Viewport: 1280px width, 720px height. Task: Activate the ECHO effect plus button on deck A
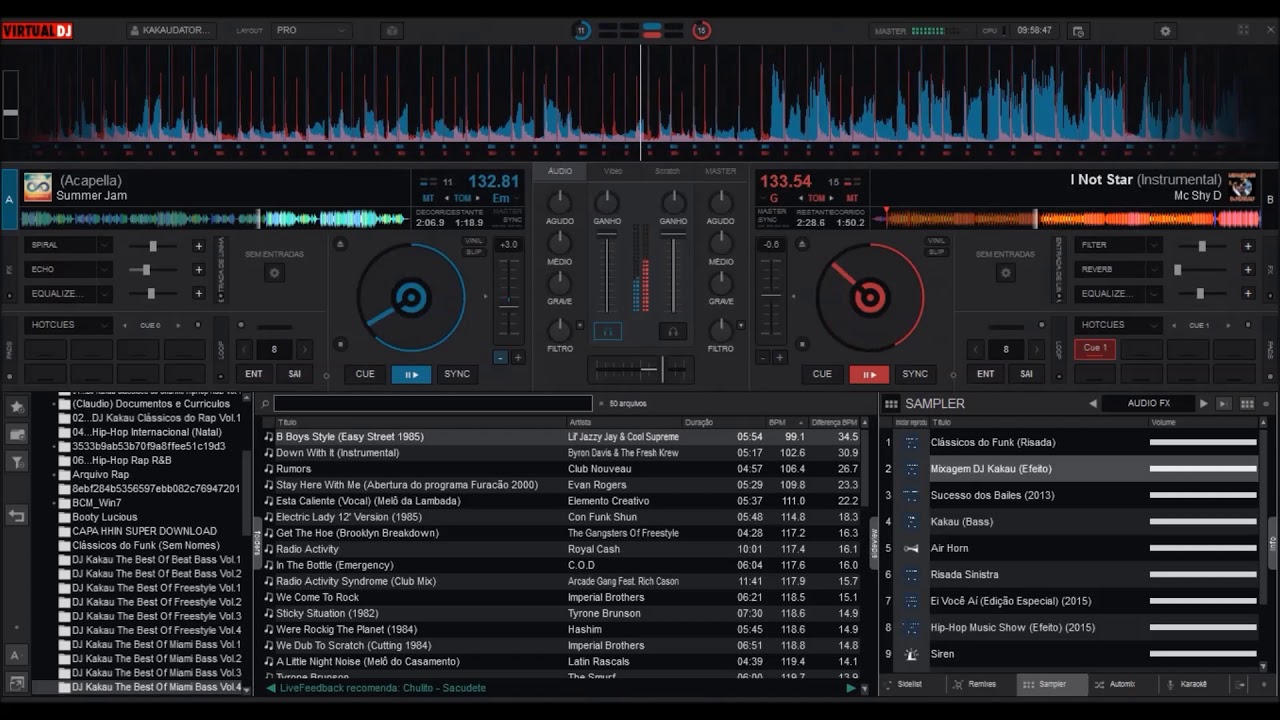(x=198, y=270)
